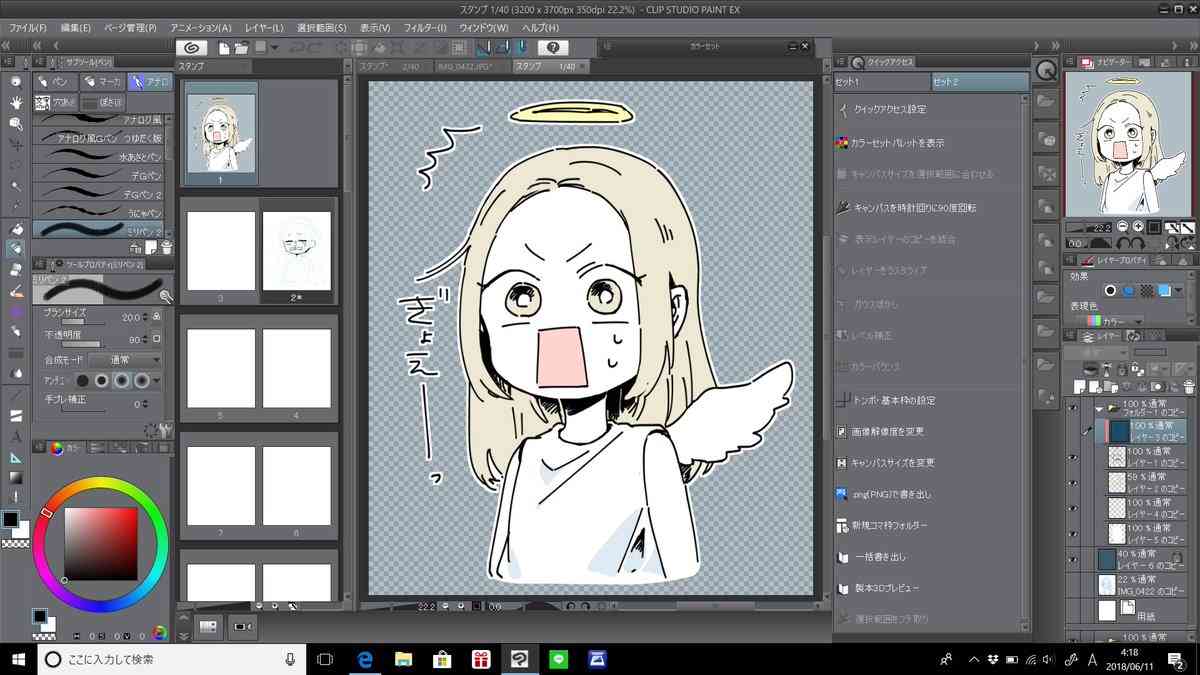This screenshot has width=1200, height=675.
Task: Click the CLIP STUDIO launcher icon
Action: point(192,47)
